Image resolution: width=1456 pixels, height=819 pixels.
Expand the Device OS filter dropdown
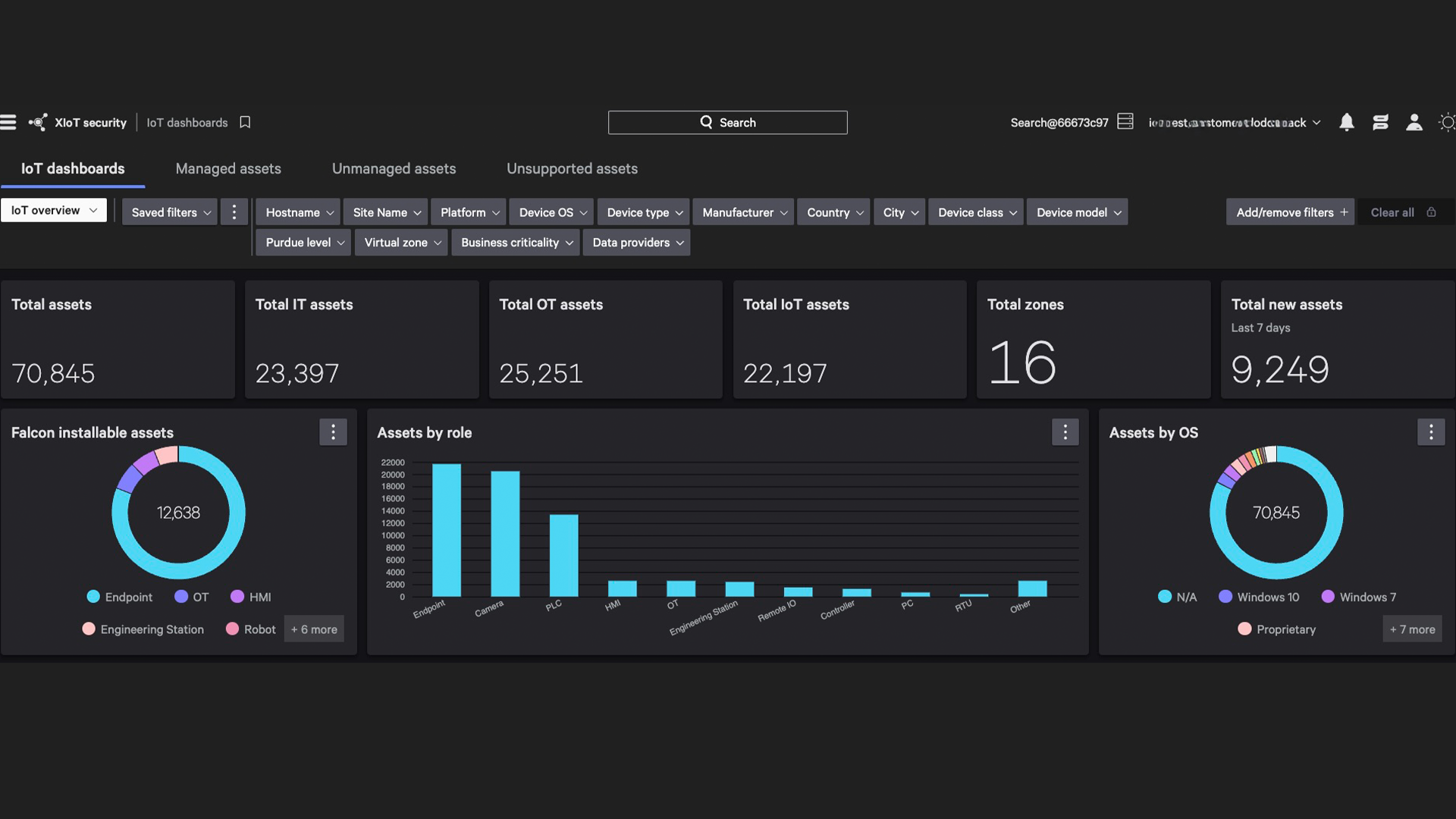tap(552, 212)
